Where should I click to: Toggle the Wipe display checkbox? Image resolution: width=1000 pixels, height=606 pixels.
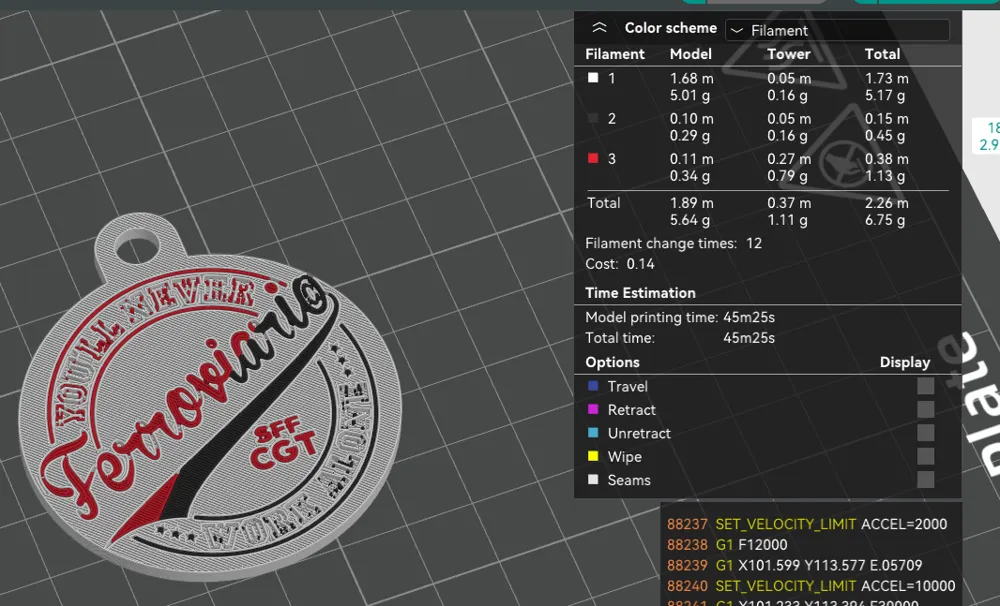925,456
